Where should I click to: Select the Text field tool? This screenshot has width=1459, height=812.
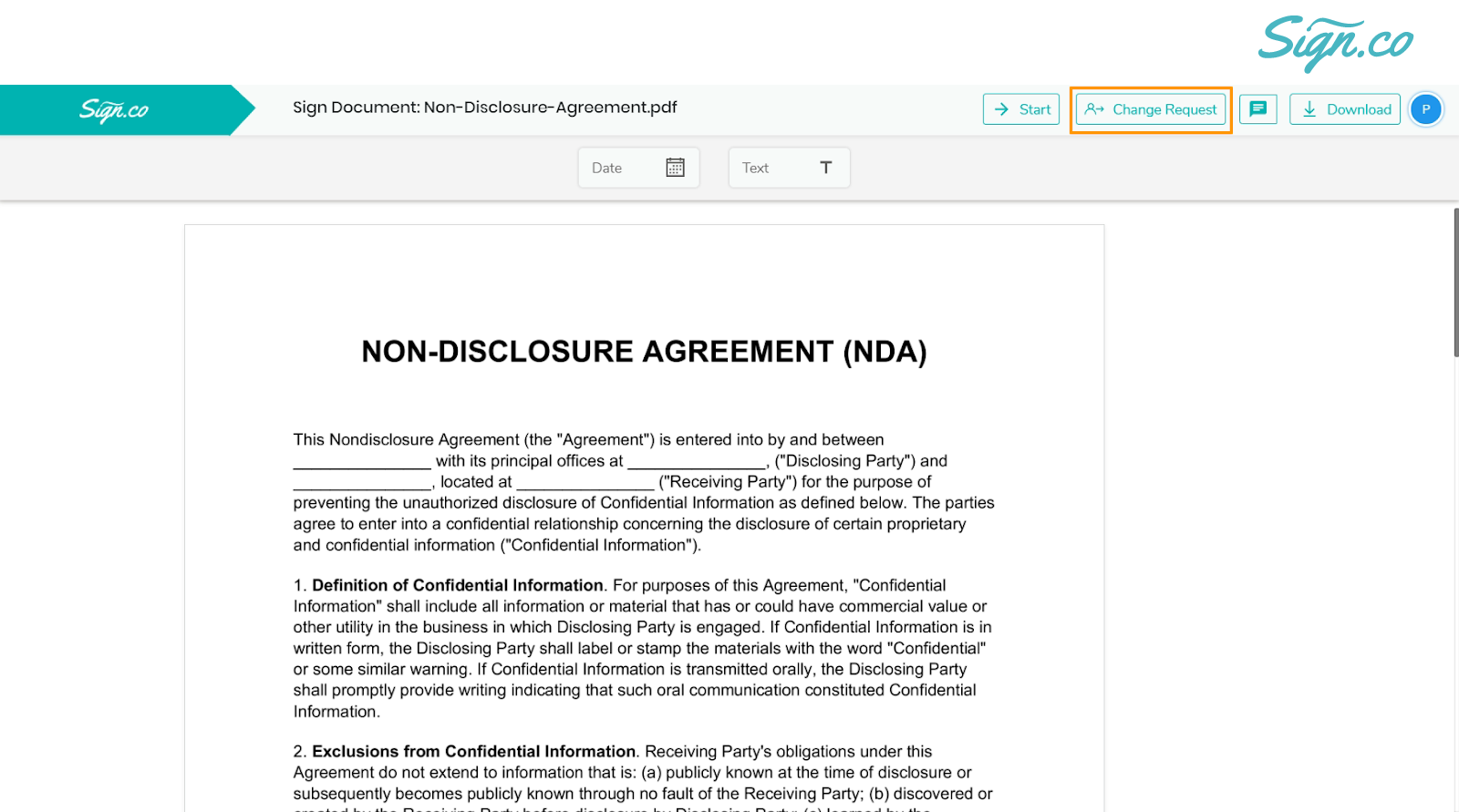click(789, 168)
